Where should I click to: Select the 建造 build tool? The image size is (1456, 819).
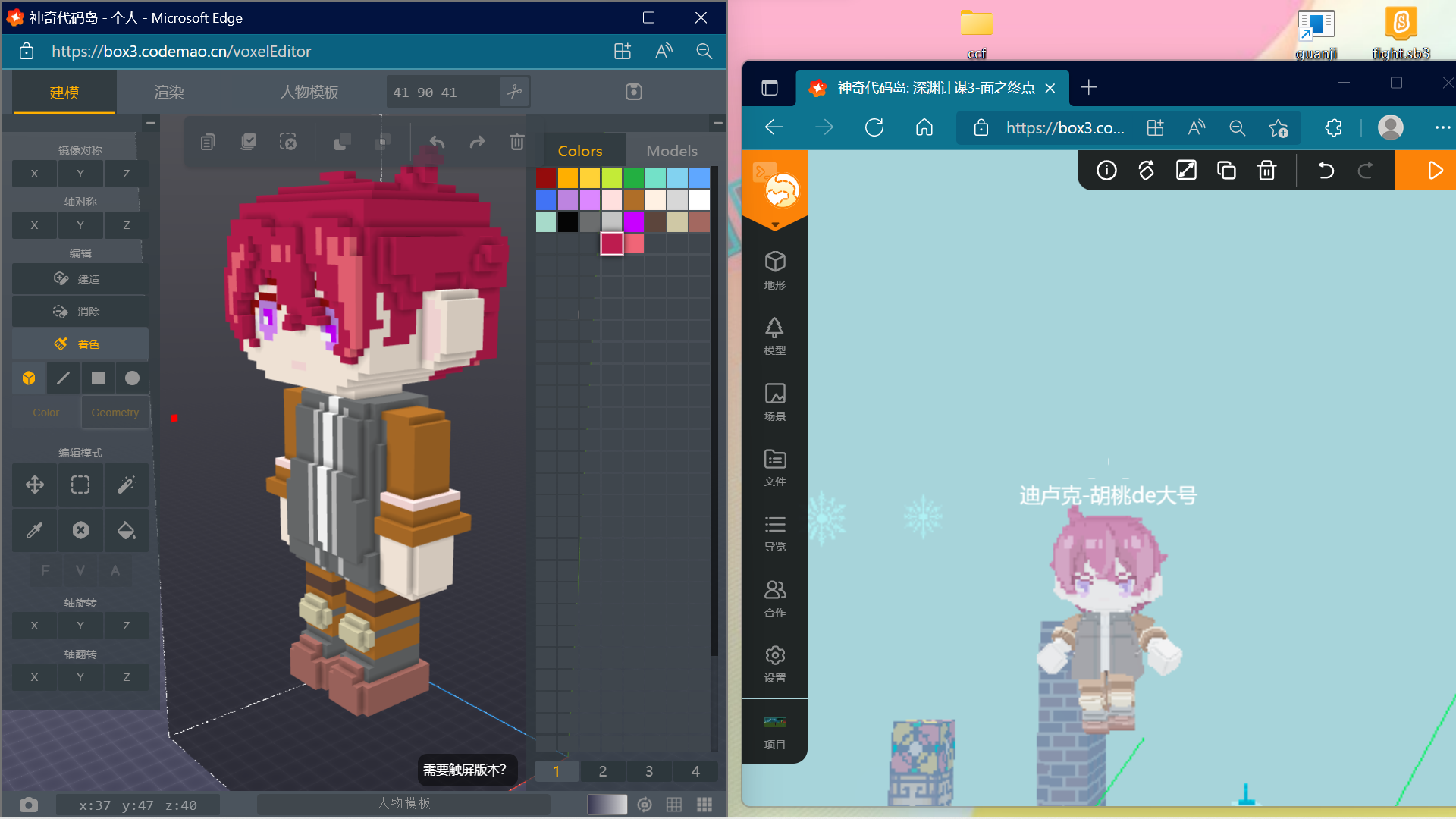[x=80, y=279]
